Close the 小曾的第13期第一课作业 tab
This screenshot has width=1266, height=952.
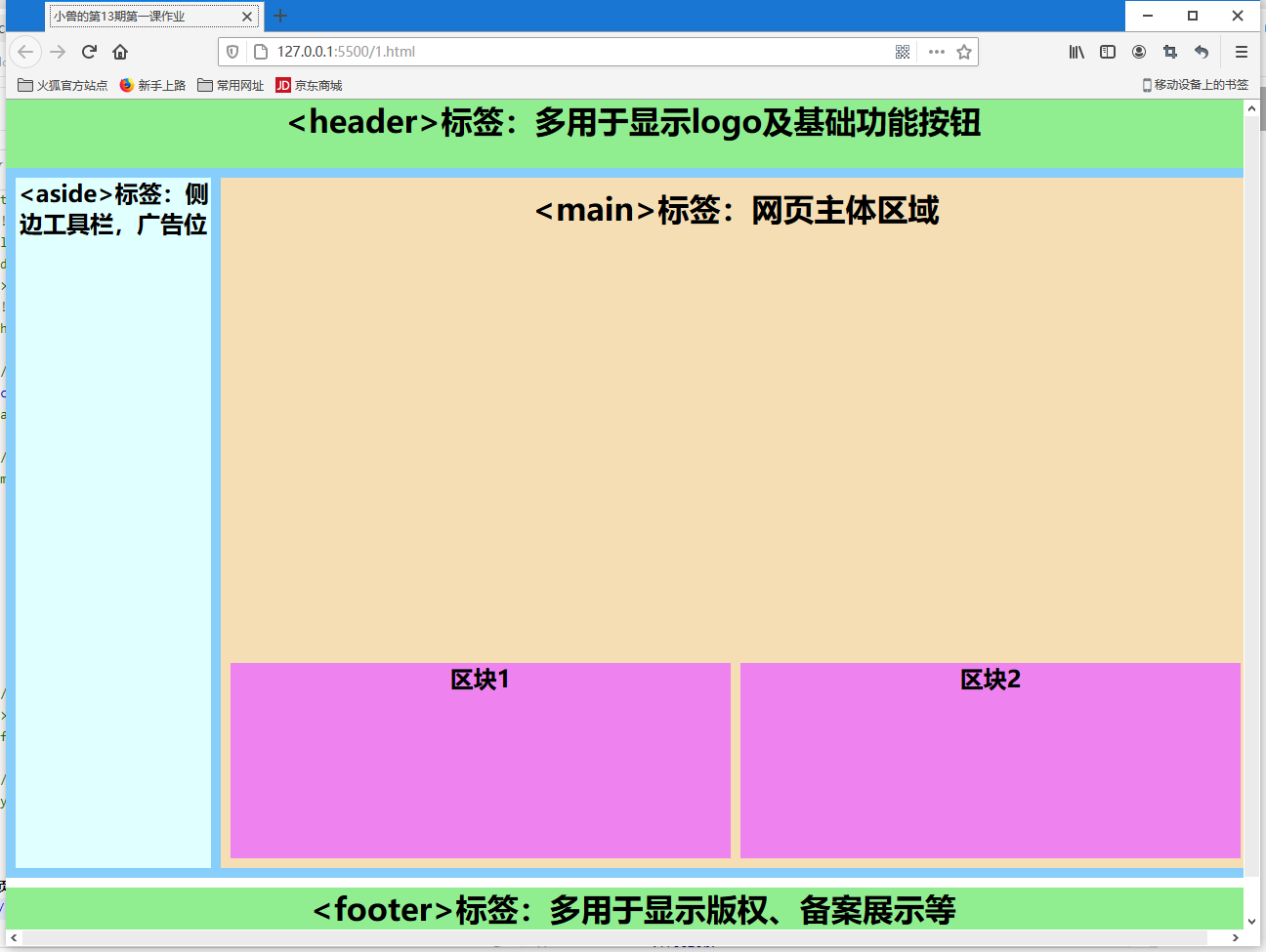point(247,17)
